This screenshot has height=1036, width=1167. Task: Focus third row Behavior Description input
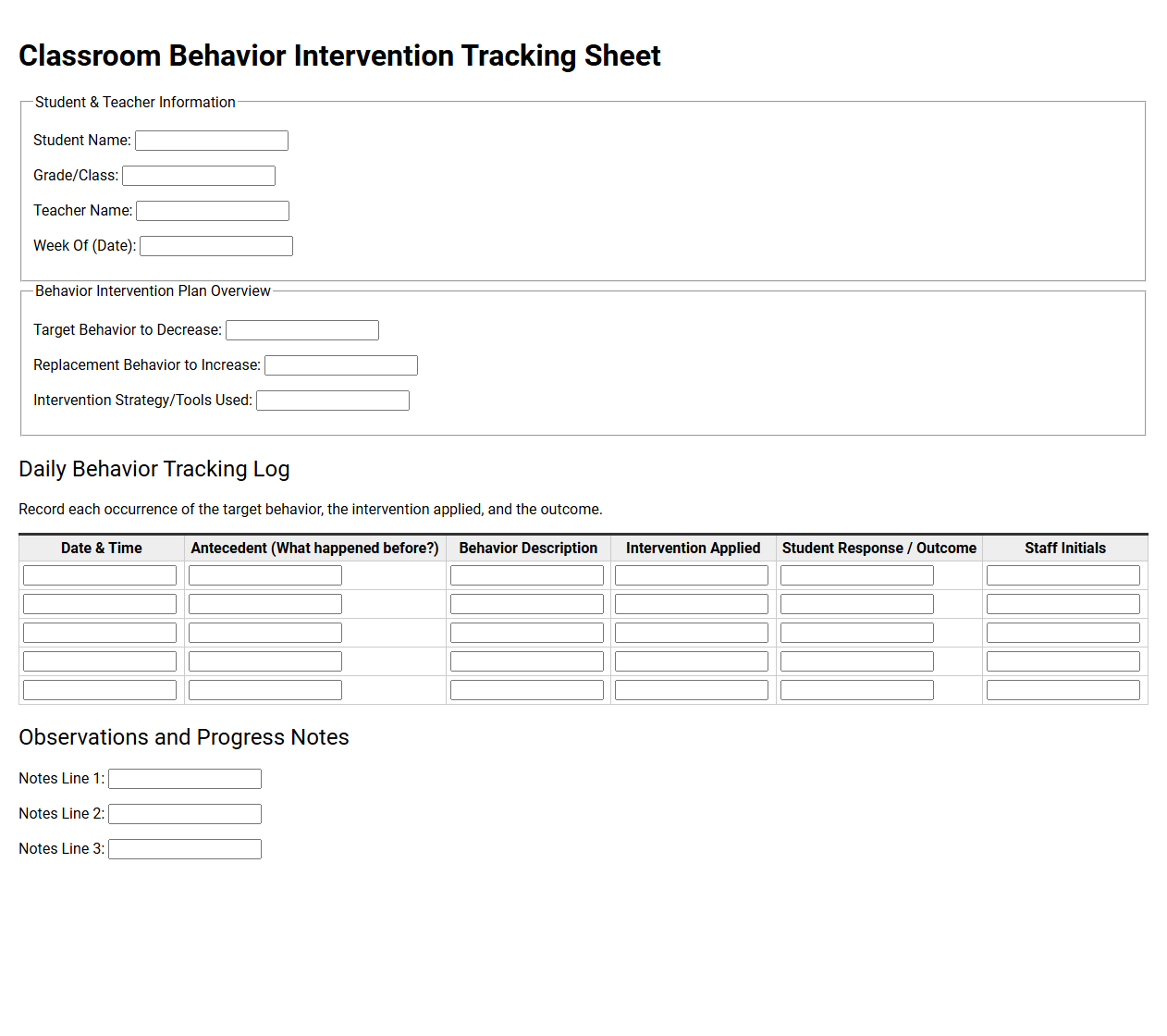coord(527,633)
